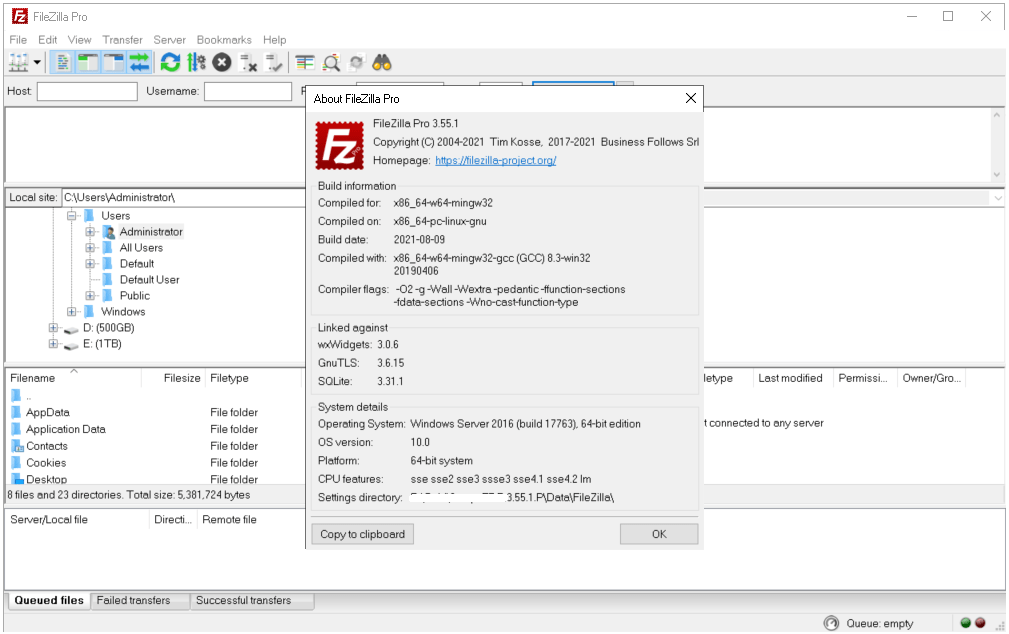The height and width of the screenshot is (634, 1009).
Task: Open the File menu
Action: tap(18, 40)
